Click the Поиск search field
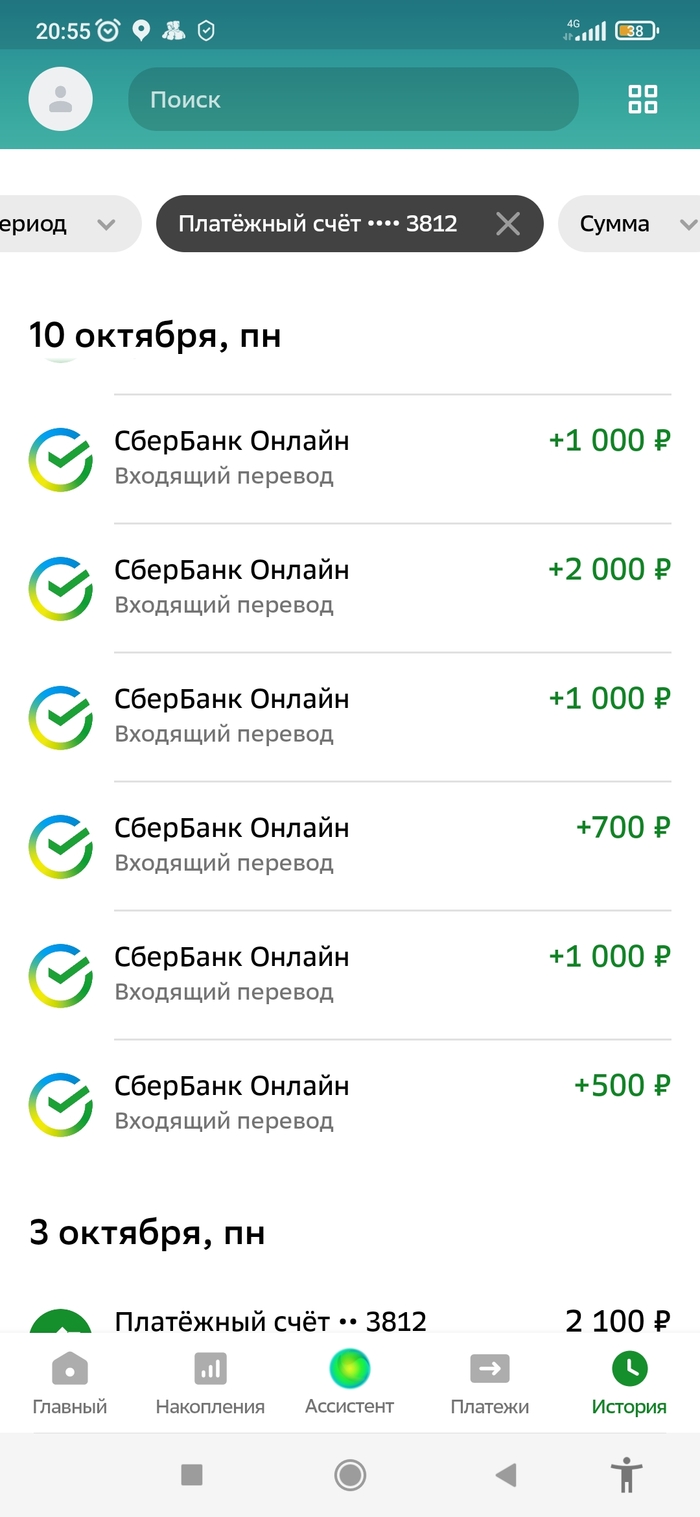Viewport: 700px width, 1517px height. 353,99
